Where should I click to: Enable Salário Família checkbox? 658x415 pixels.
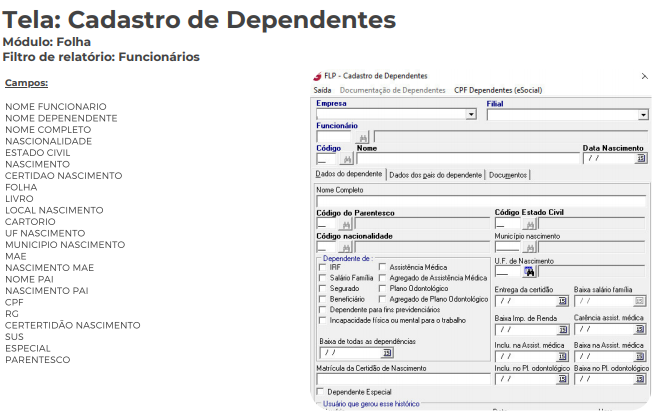click(323, 278)
